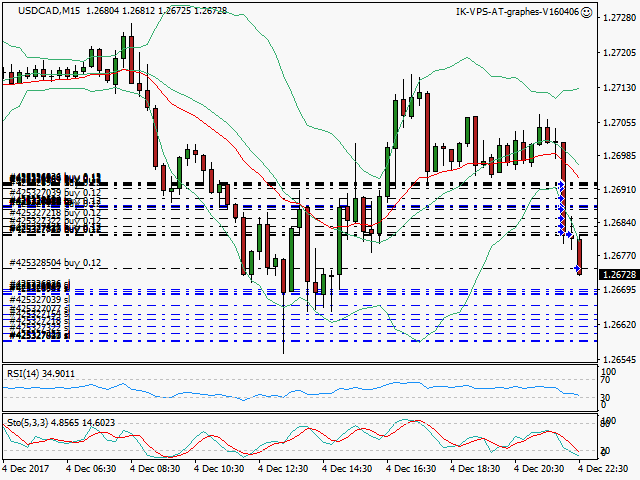Click the last red candlestick on chart
Image resolution: width=640 pixels, height=480 pixels.
click(579, 254)
